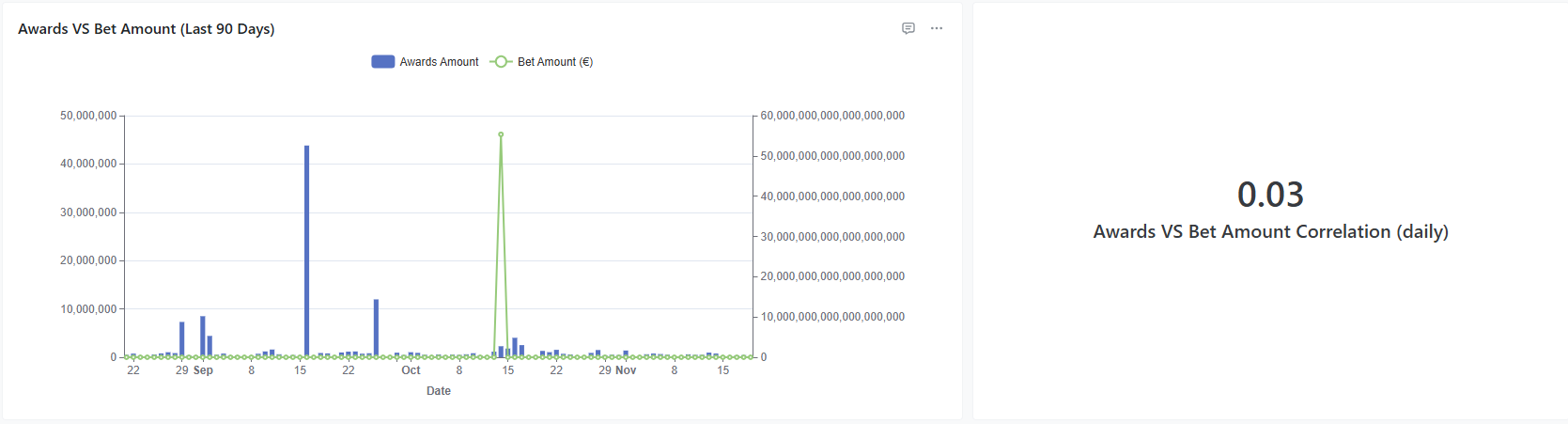Viewport: 1568px width, 424px height.
Task: Click the green Bet Amount legend marker
Action: click(x=501, y=62)
